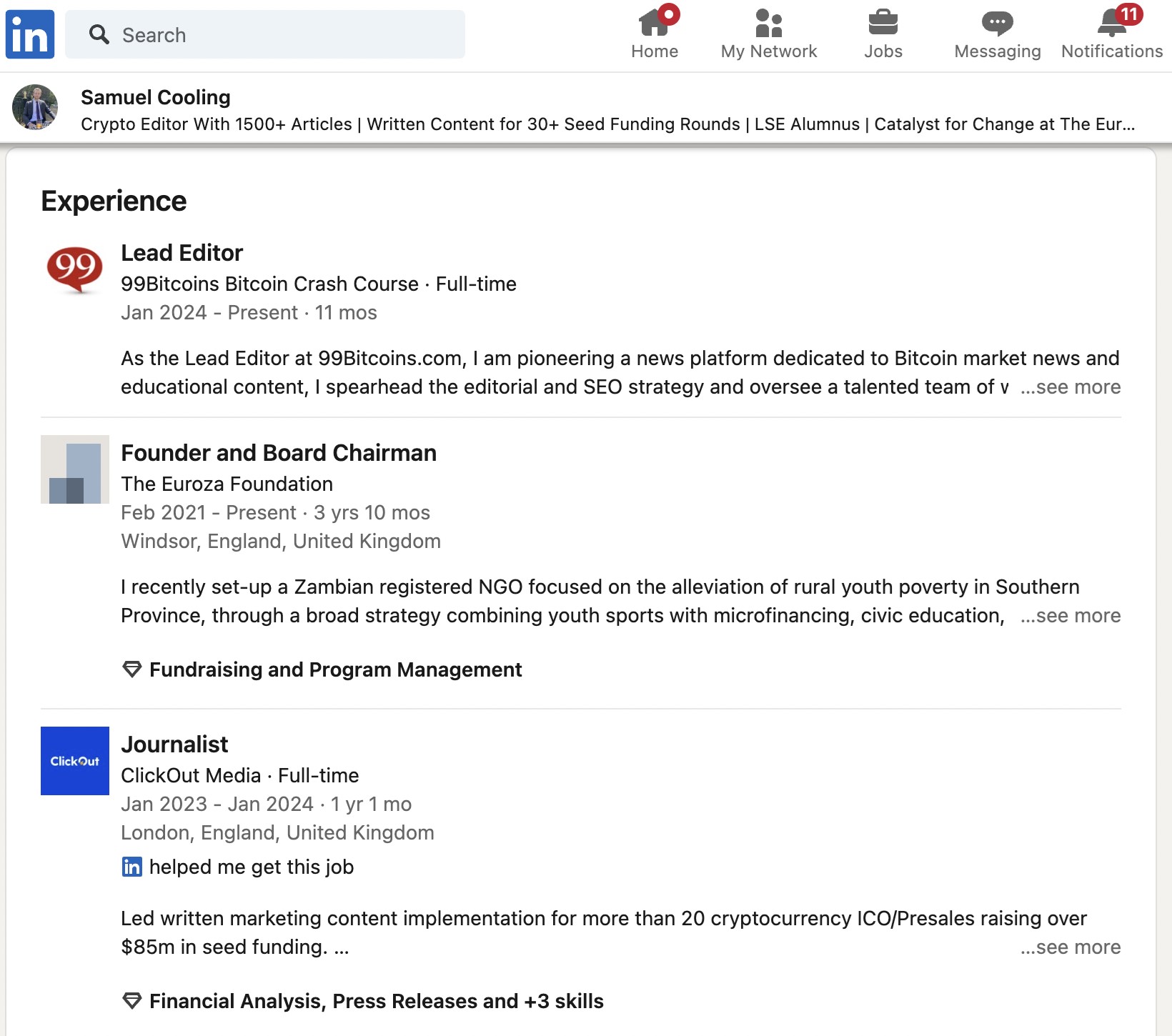Open the Home house icon
The image size is (1172, 1036).
(654, 22)
